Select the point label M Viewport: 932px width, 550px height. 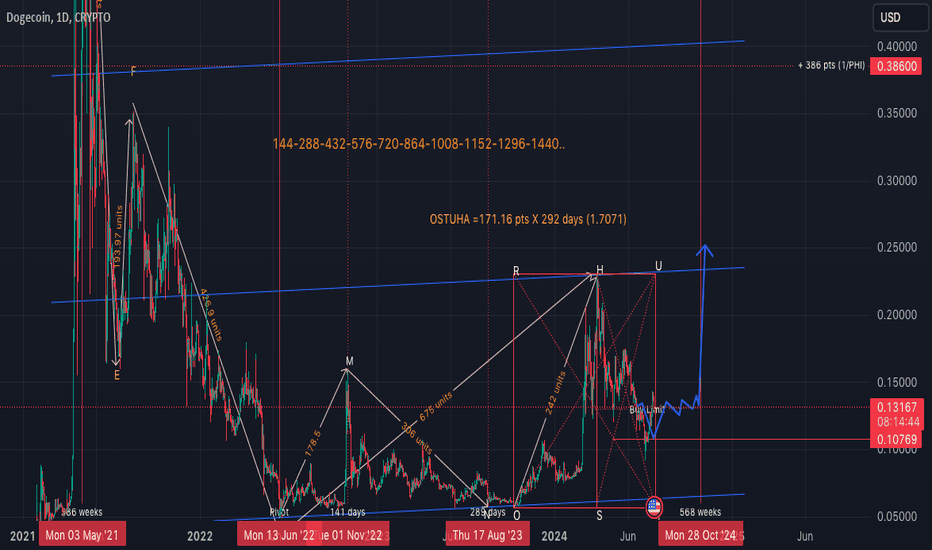(x=350, y=361)
